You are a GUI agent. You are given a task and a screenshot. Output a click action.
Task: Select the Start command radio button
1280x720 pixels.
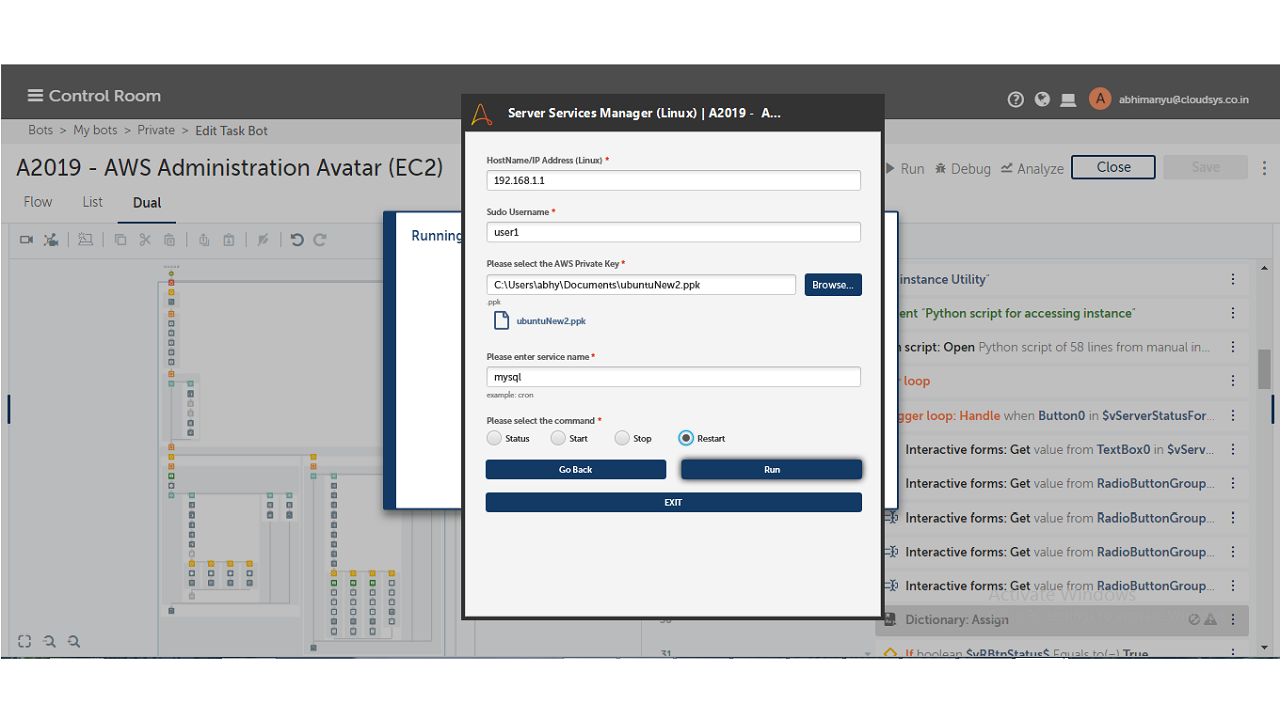[558, 438]
